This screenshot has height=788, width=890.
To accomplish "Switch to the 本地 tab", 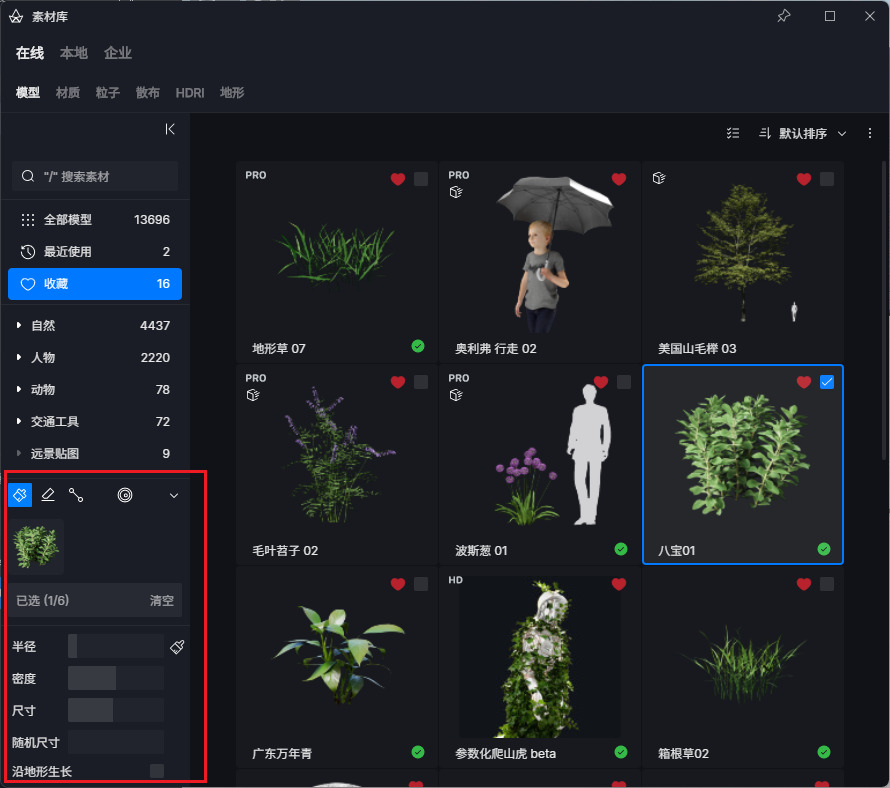I will (x=74, y=53).
